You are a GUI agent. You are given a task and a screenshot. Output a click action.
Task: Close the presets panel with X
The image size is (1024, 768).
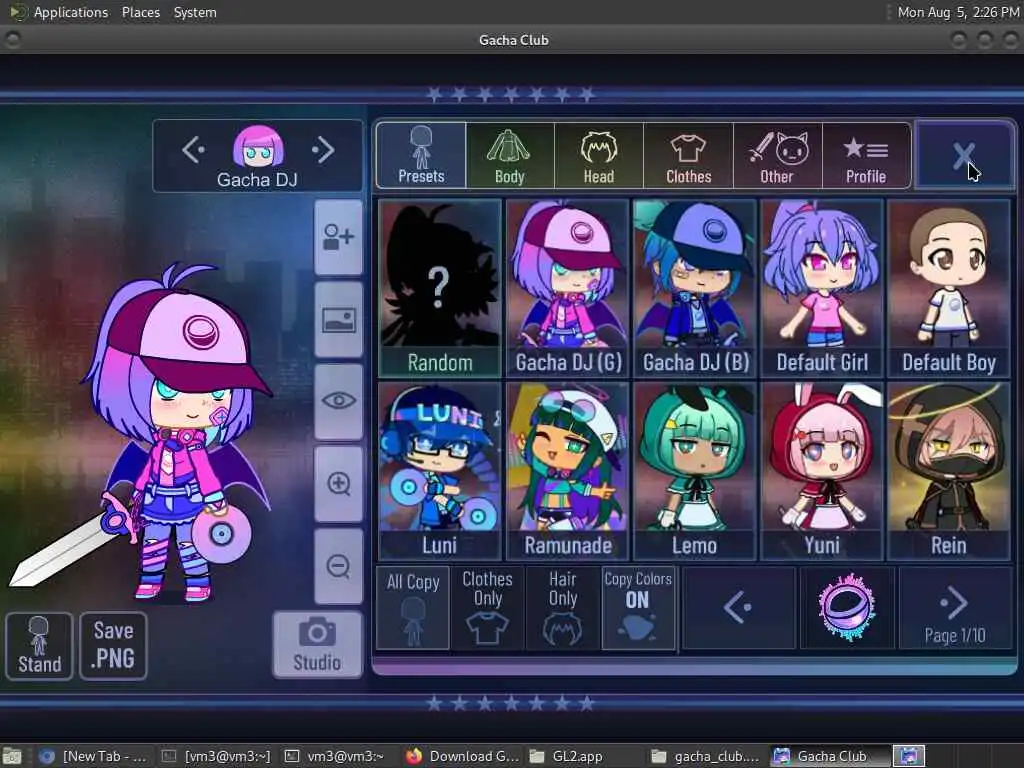click(x=964, y=155)
